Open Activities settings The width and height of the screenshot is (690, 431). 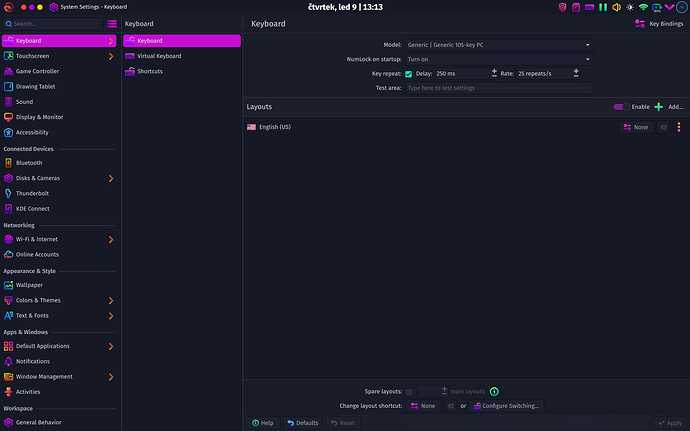pyautogui.click(x=59, y=392)
